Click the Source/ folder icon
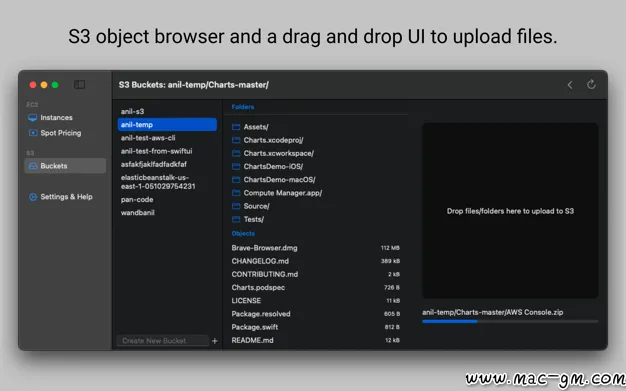Viewport: 626px width, 391px height. pyautogui.click(x=236, y=206)
